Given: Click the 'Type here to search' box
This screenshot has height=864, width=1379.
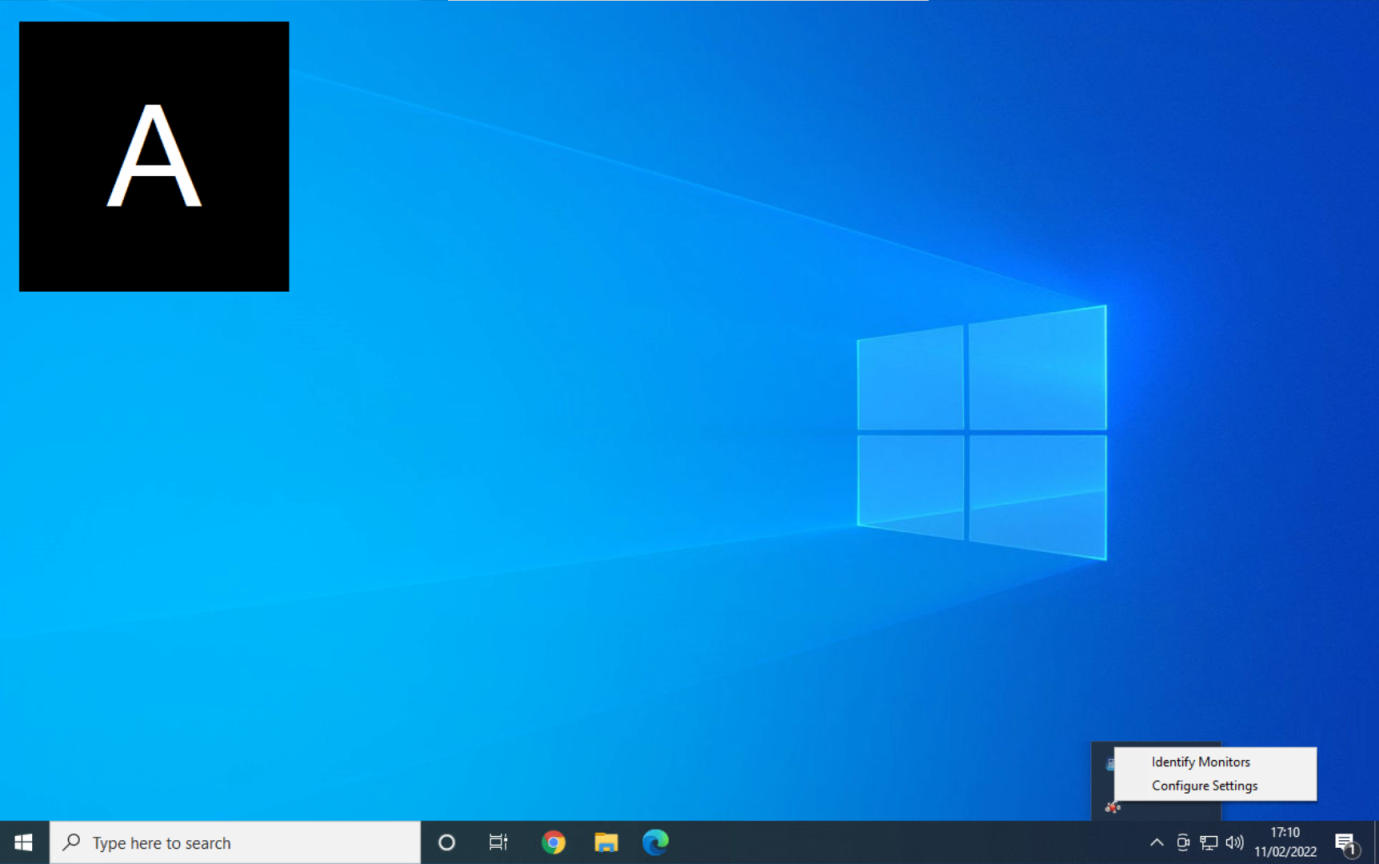Looking at the screenshot, I should coord(235,843).
